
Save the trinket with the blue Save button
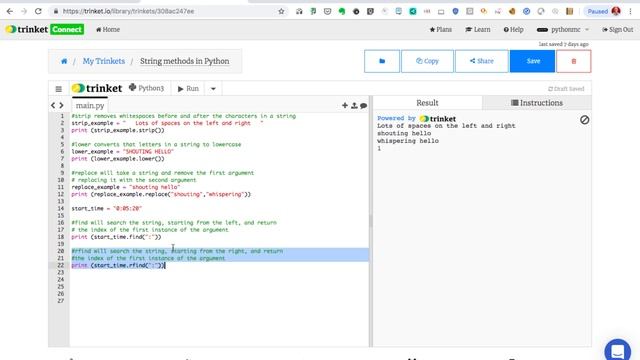[x=533, y=61]
